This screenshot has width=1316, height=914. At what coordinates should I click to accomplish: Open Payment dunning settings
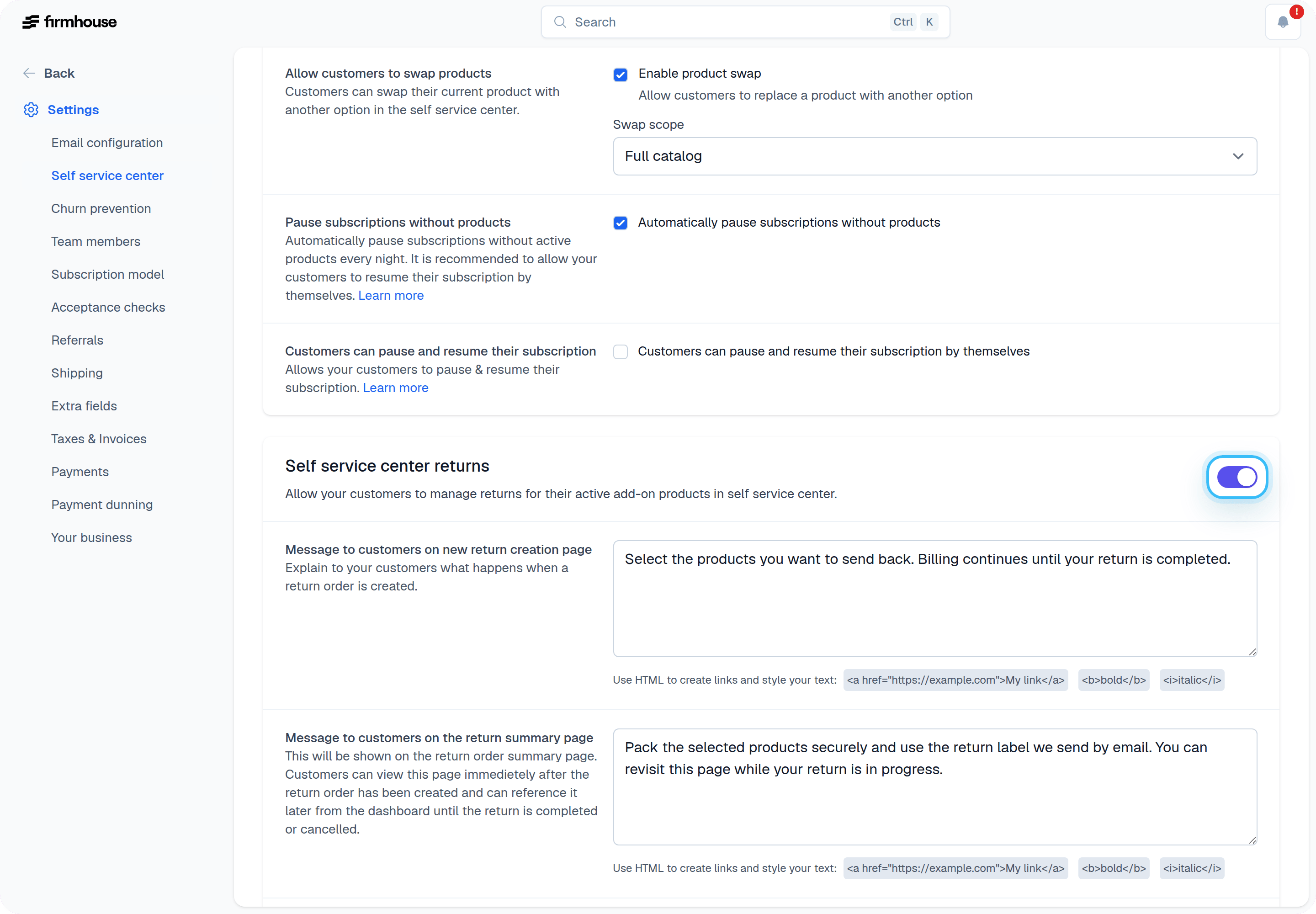tap(102, 505)
